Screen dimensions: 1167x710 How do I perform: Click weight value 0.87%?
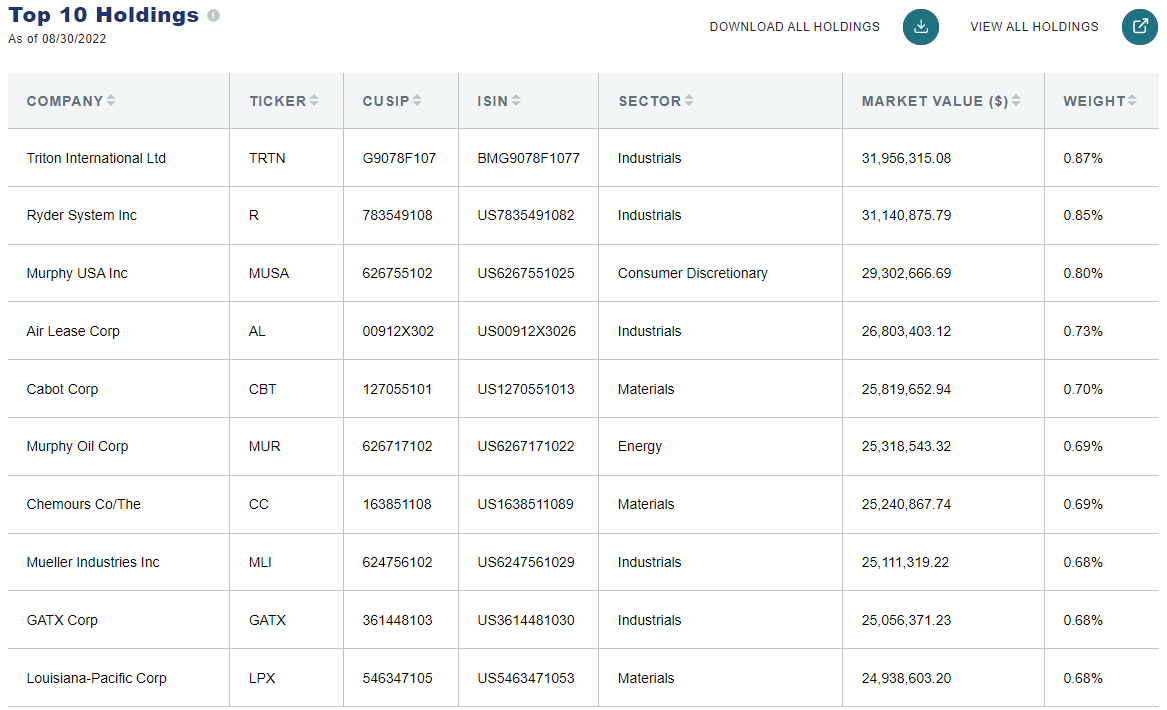pos(1083,159)
